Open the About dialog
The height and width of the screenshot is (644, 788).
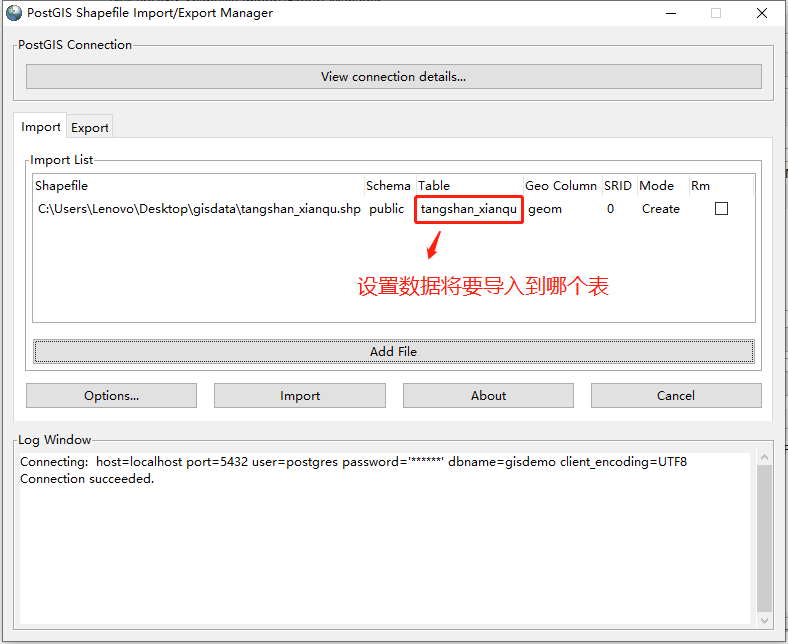click(488, 396)
